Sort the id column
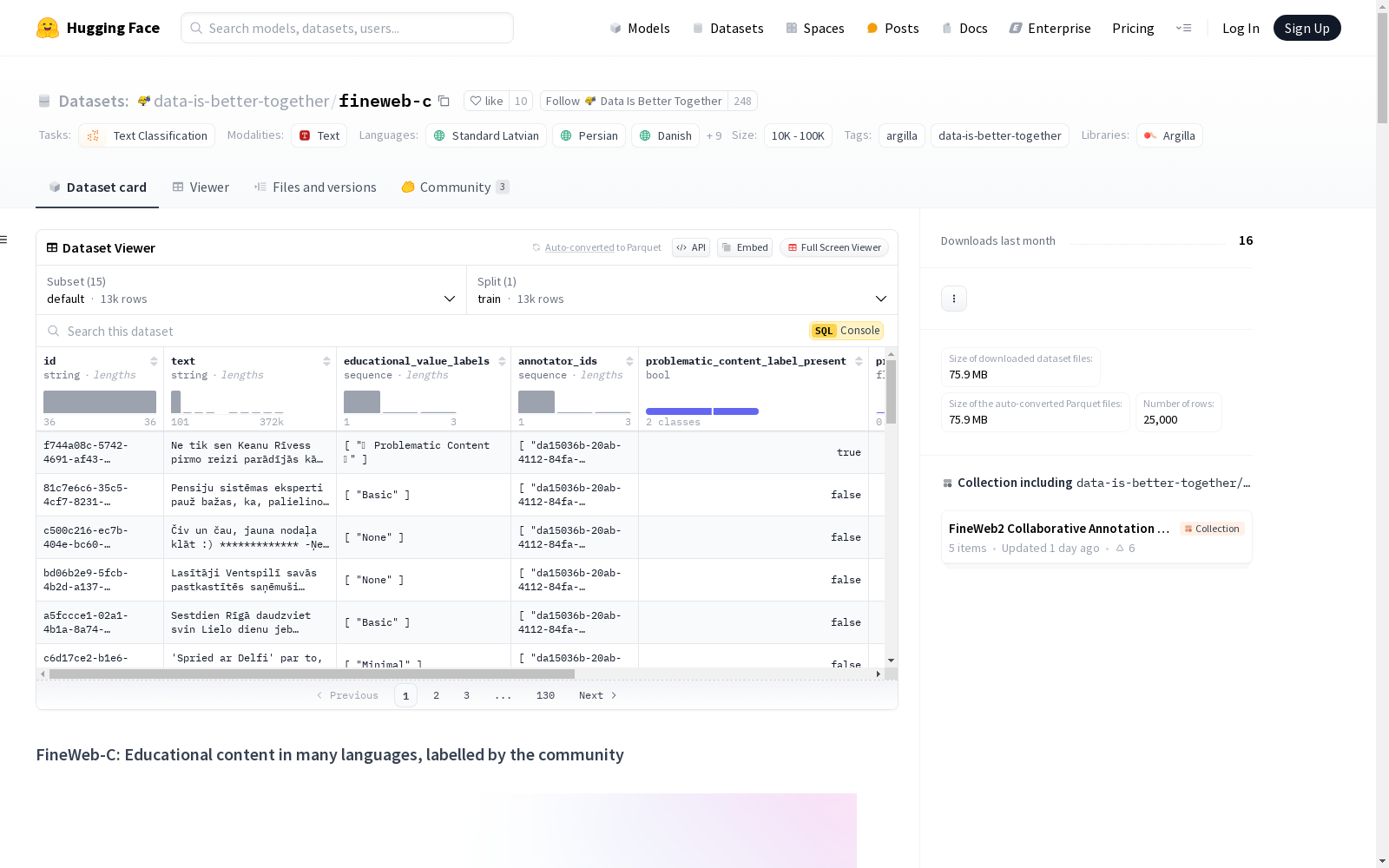Image resolution: width=1389 pixels, height=868 pixels. [x=154, y=361]
